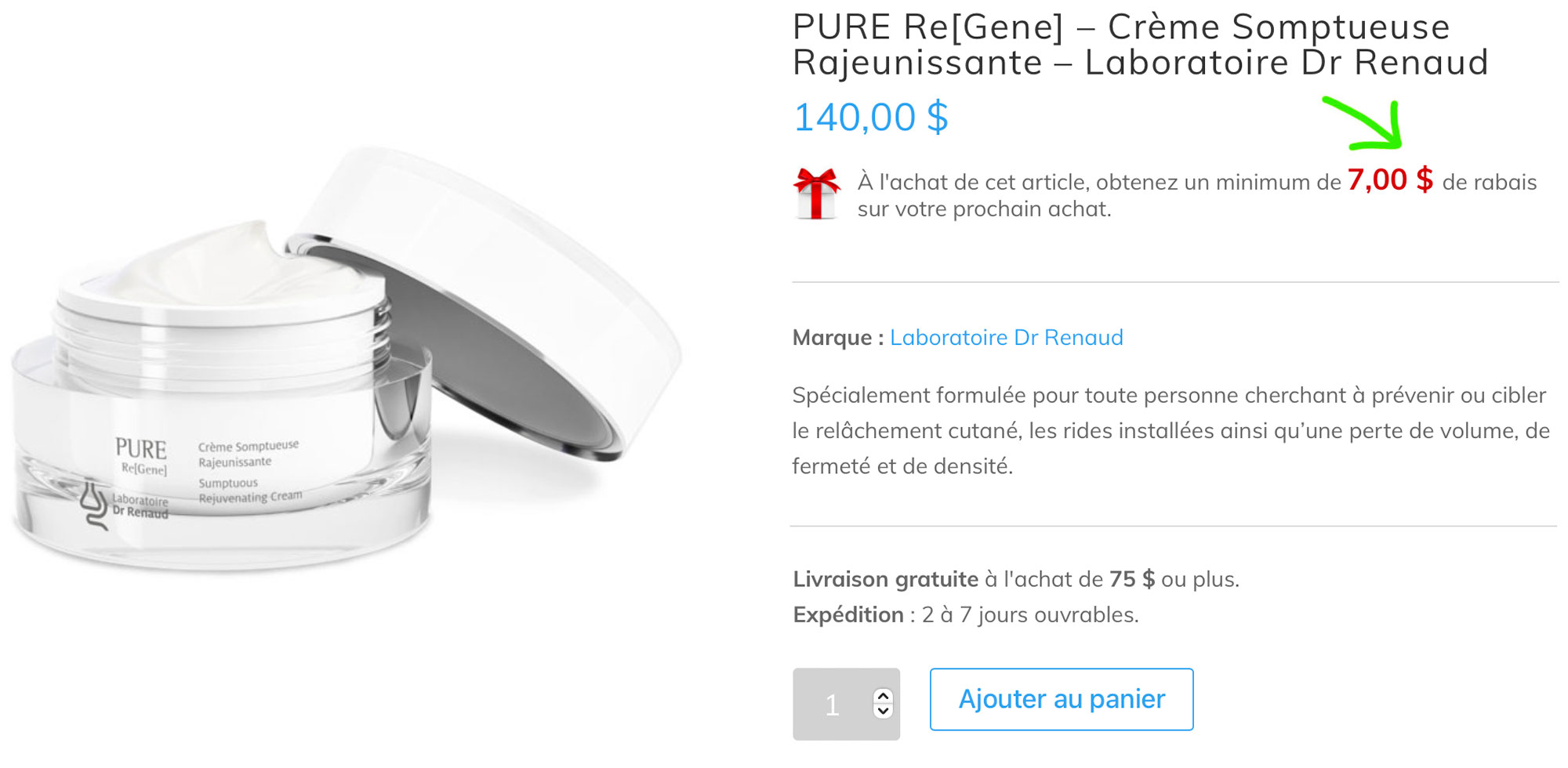
Task: Click the Laboratoire Dr Renaud logo on jar
Action: tap(125, 505)
